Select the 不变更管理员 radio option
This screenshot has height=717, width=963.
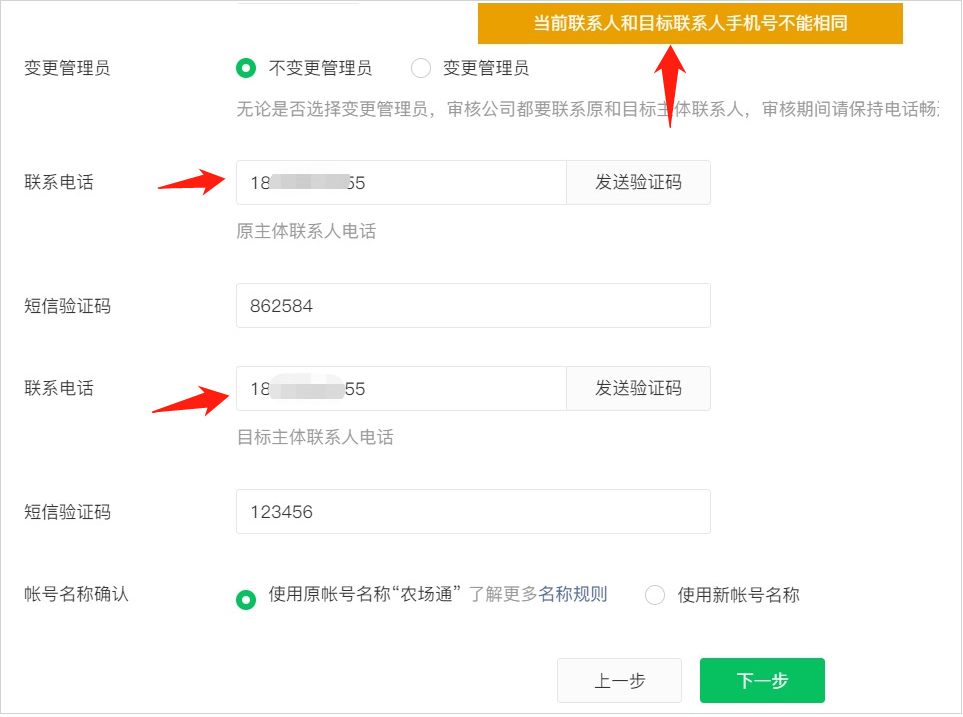click(x=246, y=68)
